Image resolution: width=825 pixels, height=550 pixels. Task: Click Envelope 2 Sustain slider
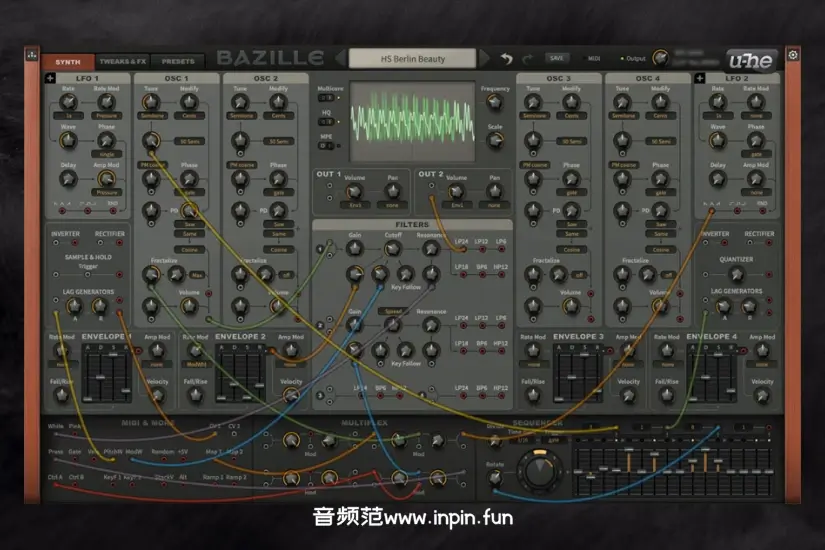point(247,378)
